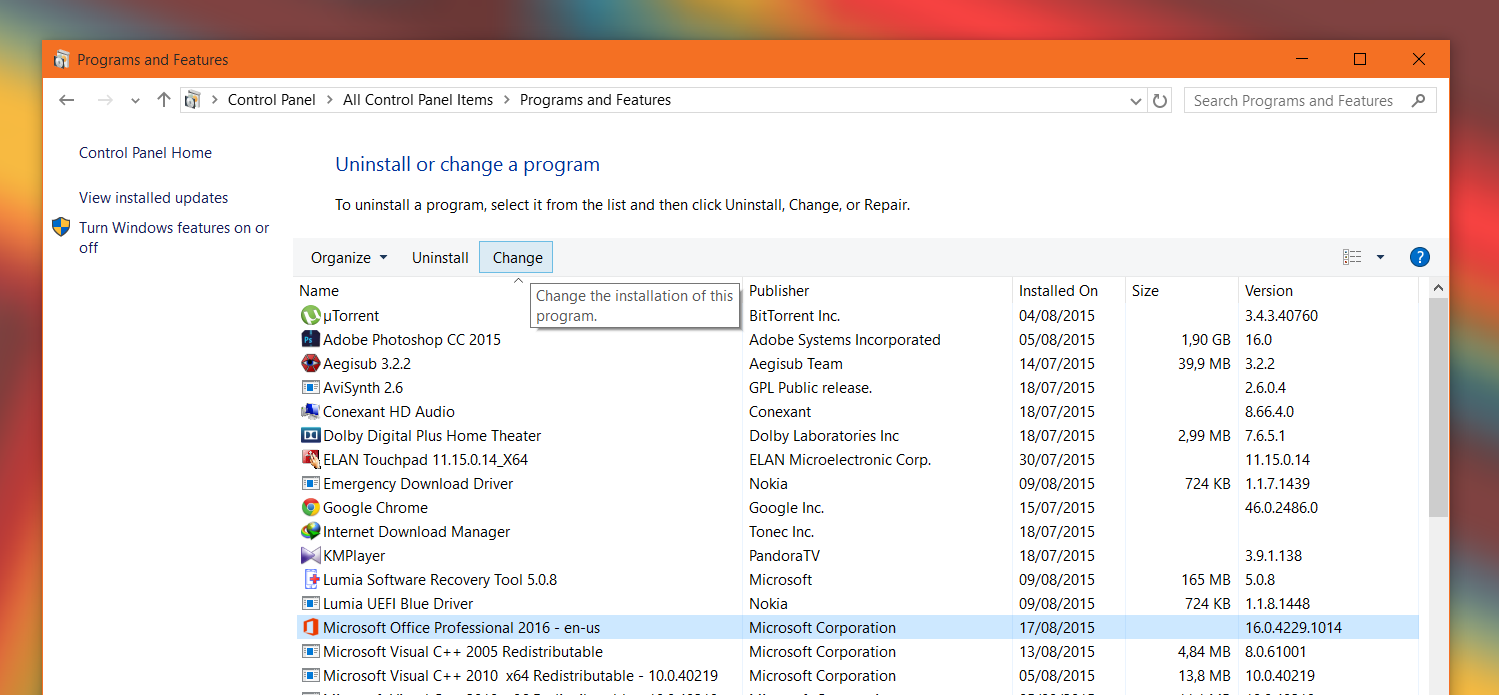Click the Lumia UEFI Blue Driver icon
The image size is (1499, 695).
point(310,604)
